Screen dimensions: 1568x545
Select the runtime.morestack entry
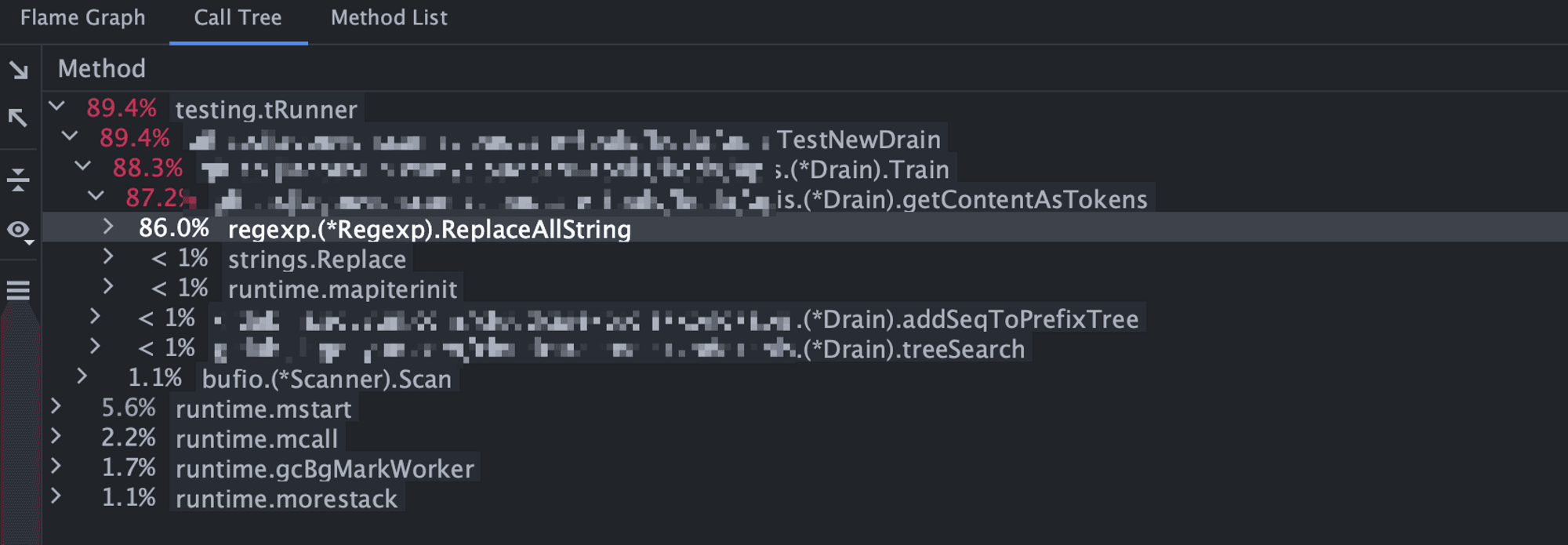[286, 499]
